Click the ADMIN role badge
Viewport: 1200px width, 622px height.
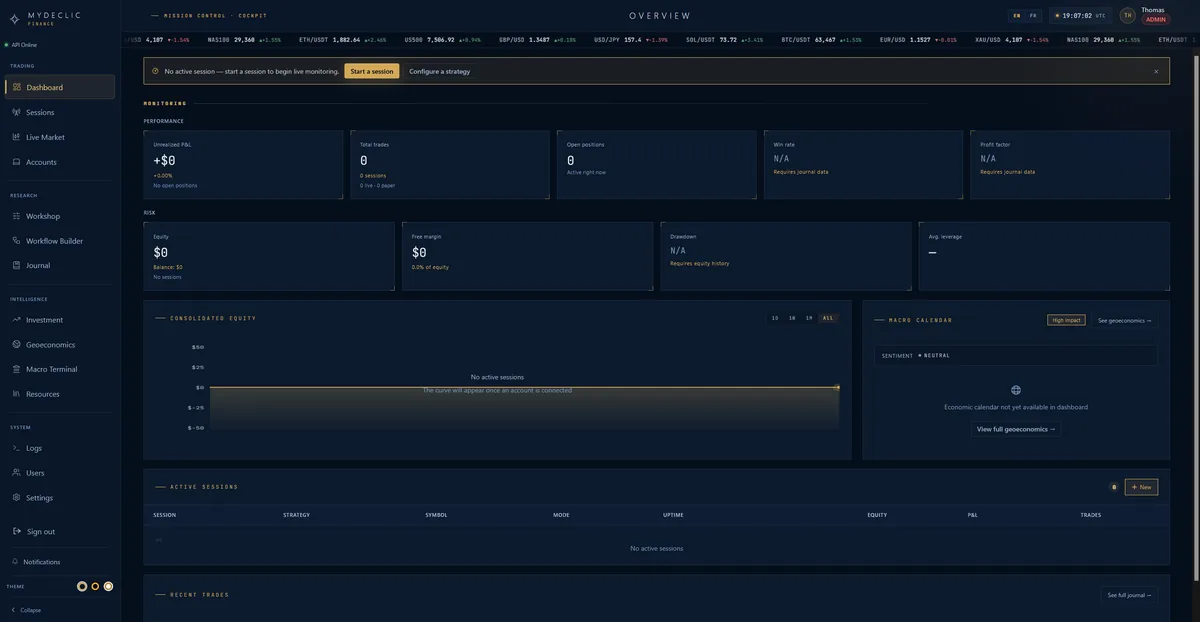(1156, 19)
